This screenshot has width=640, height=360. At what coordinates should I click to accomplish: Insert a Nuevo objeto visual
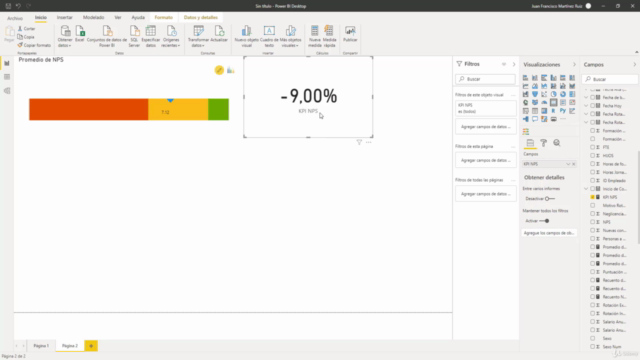click(x=247, y=36)
